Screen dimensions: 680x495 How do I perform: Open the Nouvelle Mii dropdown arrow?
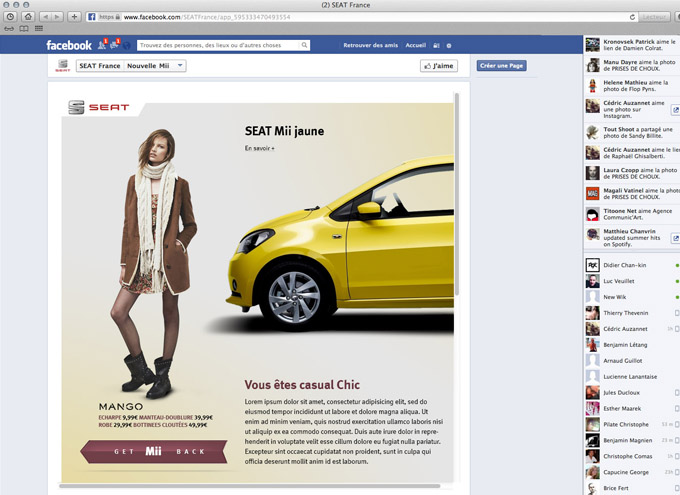(180, 66)
